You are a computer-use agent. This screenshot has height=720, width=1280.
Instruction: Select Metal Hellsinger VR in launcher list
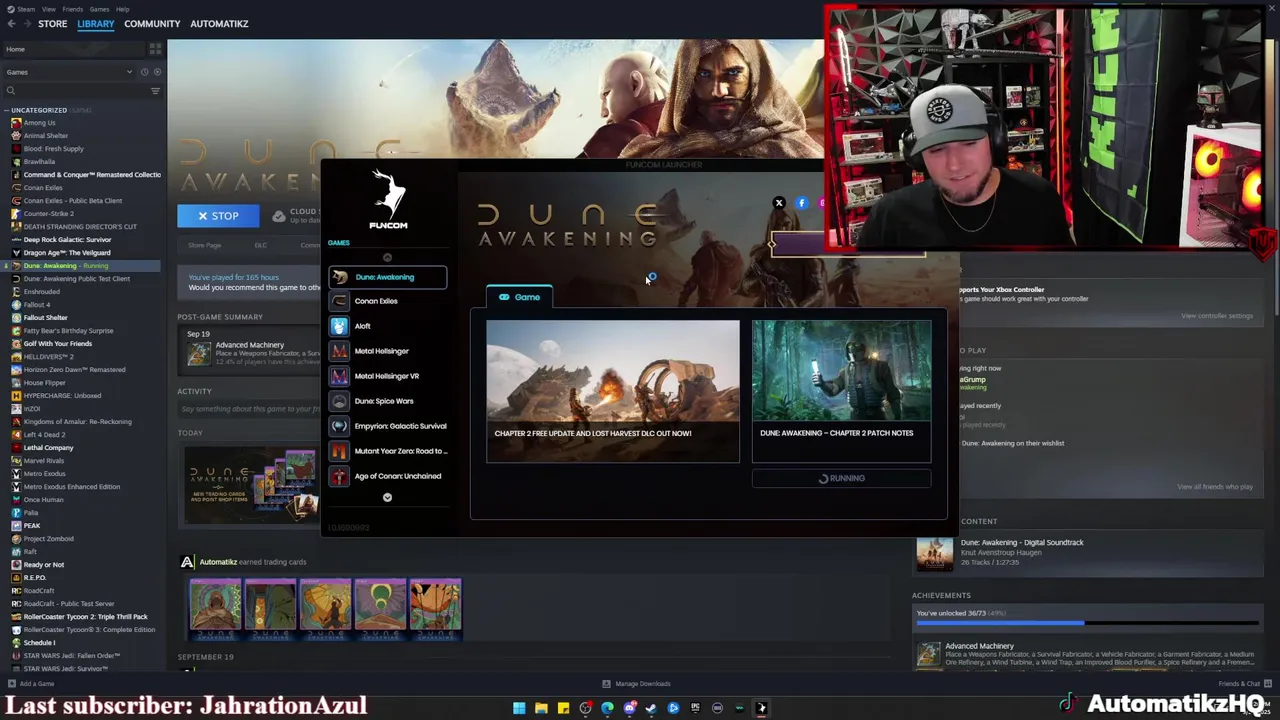tap(388, 376)
